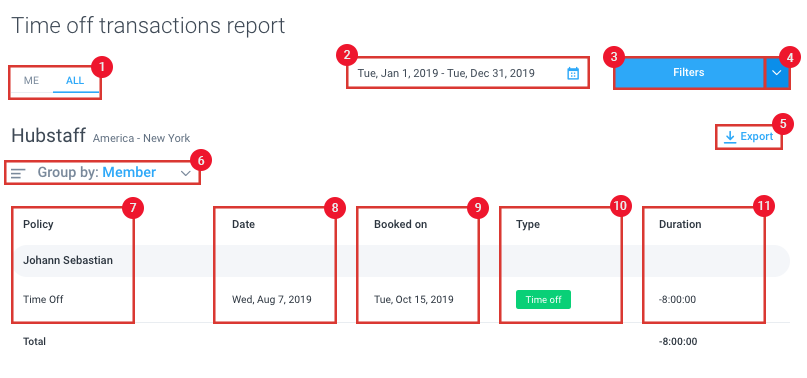This screenshot has width=807, height=378.
Task: Click the download arrow icon beside Export
Action: (x=730, y=137)
